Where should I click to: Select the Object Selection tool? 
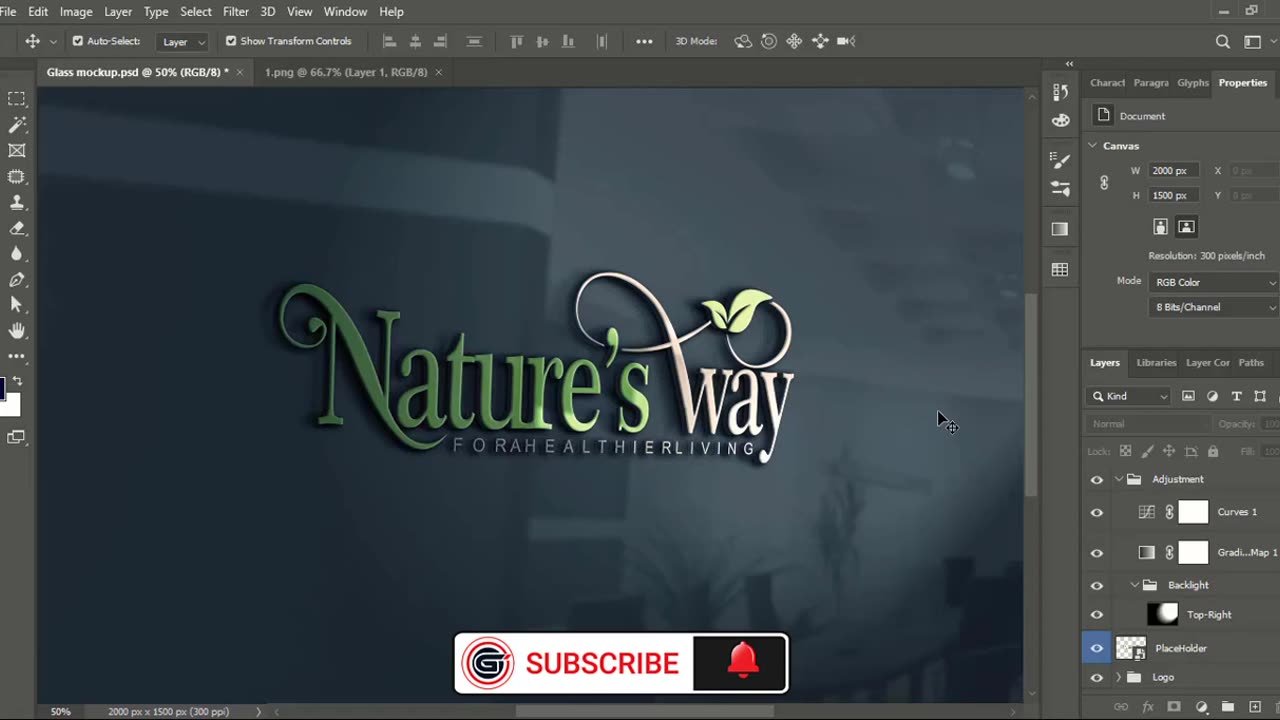point(17,177)
